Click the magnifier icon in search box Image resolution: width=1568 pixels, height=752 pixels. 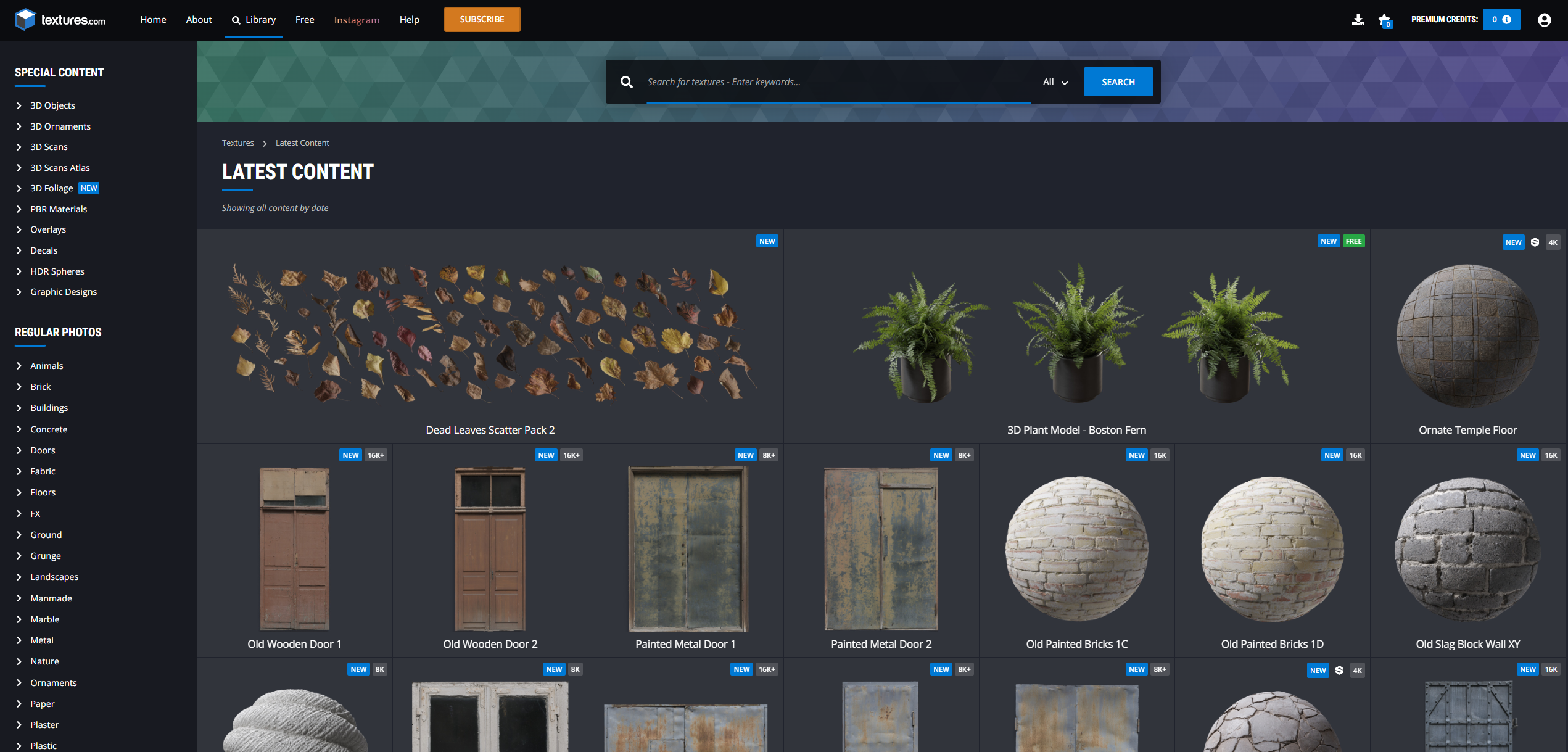(627, 81)
